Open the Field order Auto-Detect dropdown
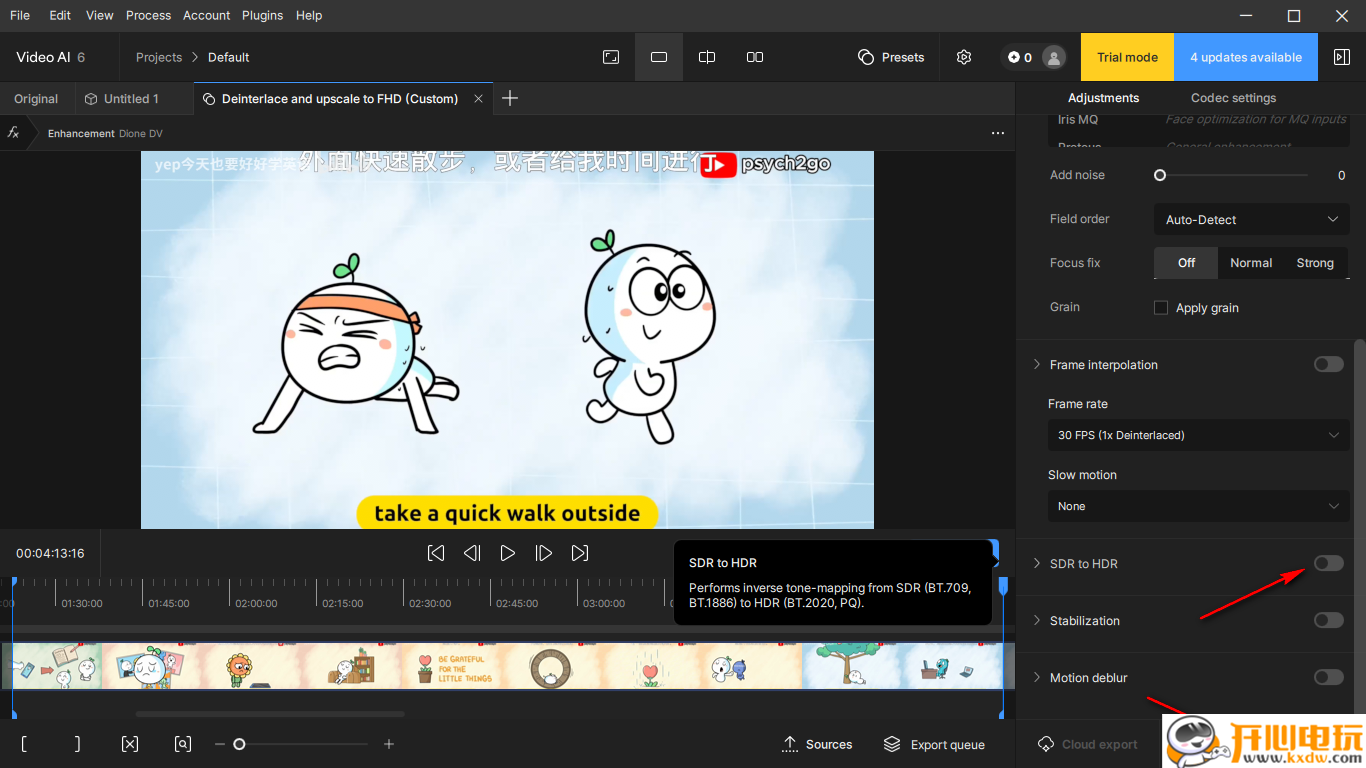The image size is (1366, 768). point(1251,220)
